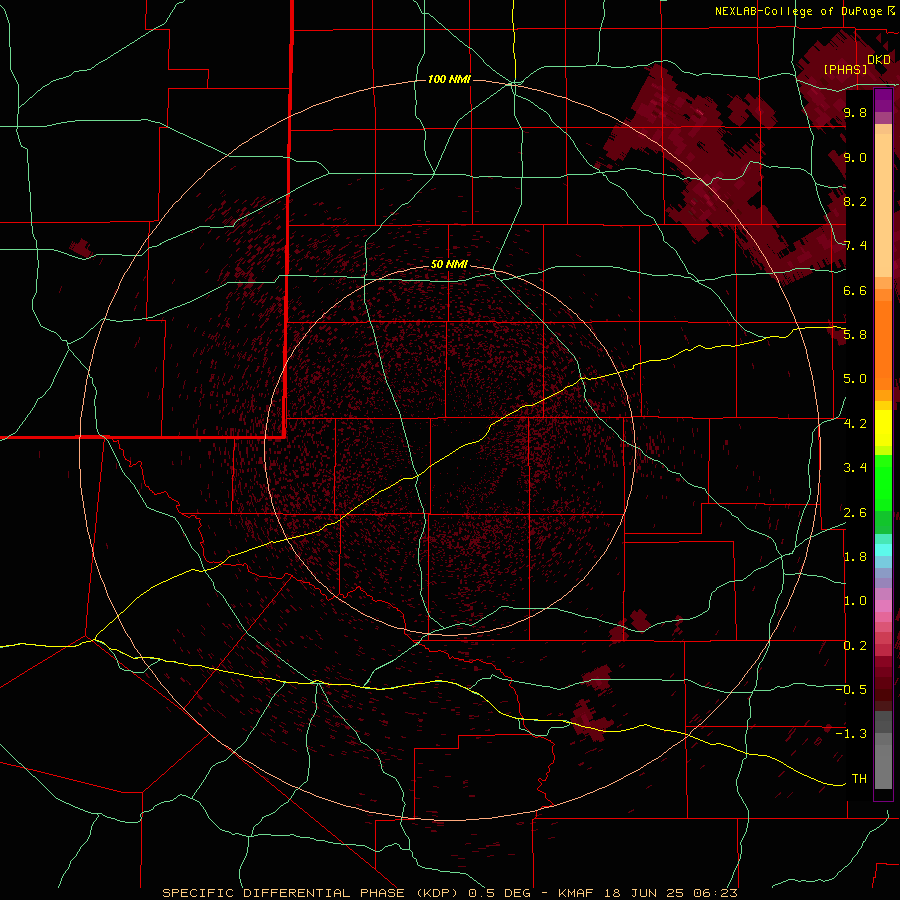Click the 8.2 value on color scale

[x=855, y=201]
